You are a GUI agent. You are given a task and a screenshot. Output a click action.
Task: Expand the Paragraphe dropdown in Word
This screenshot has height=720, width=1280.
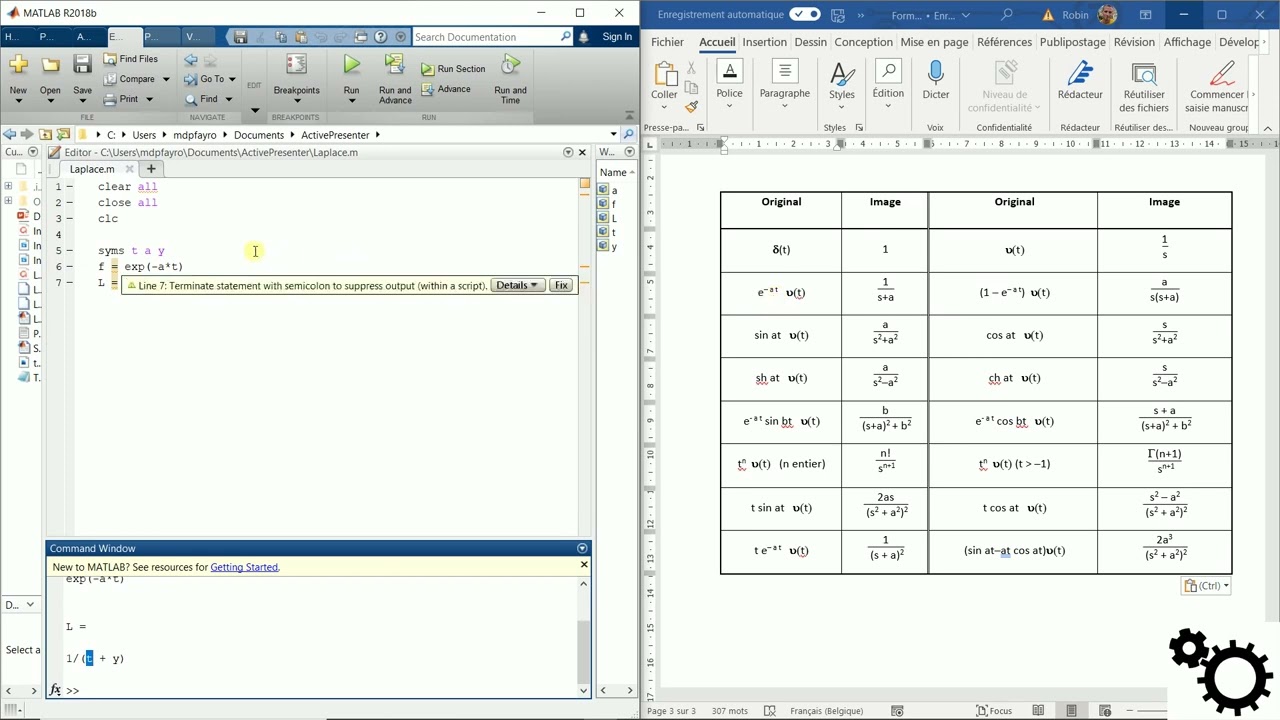784,106
